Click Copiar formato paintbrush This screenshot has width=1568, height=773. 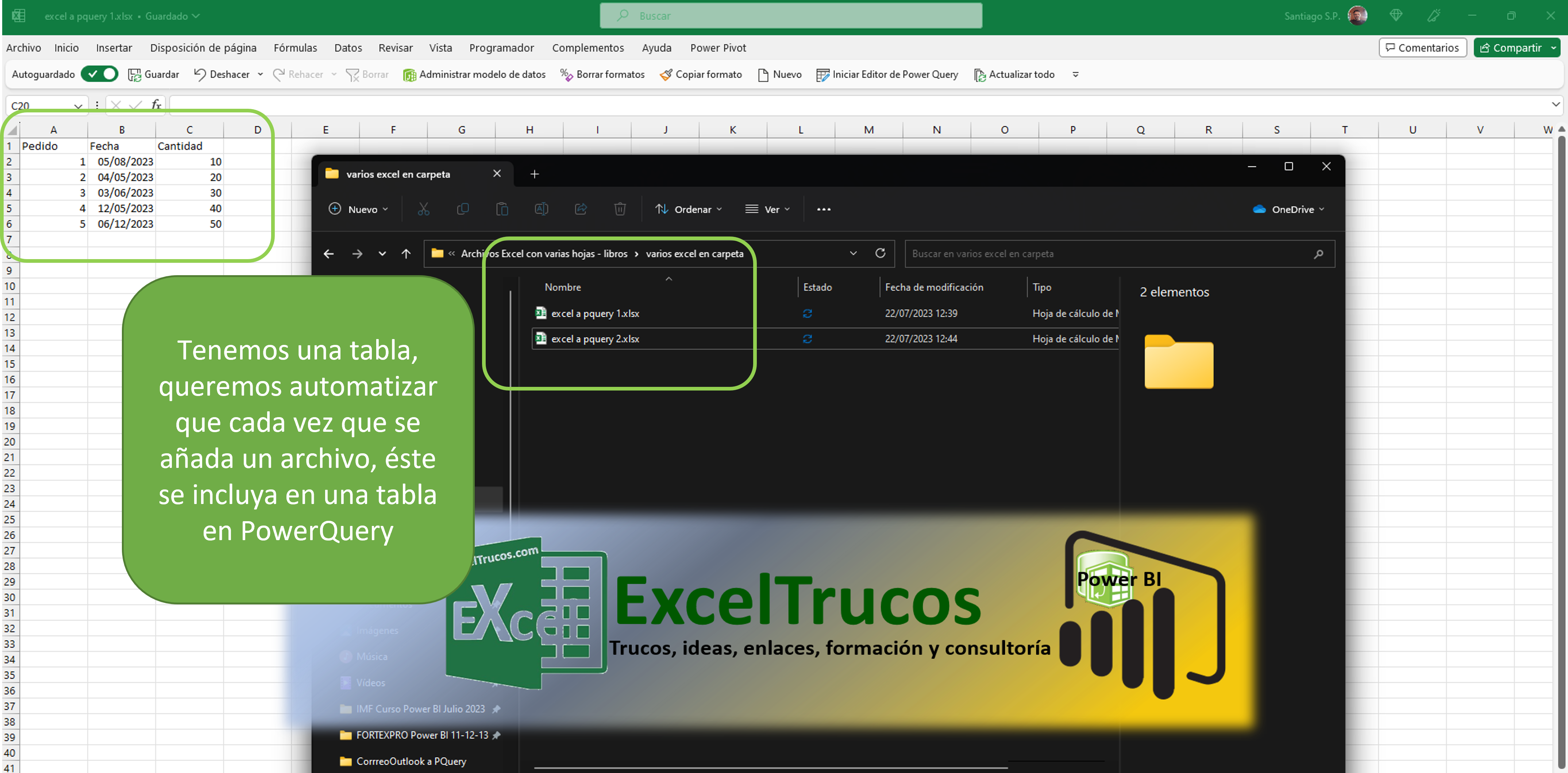(666, 74)
